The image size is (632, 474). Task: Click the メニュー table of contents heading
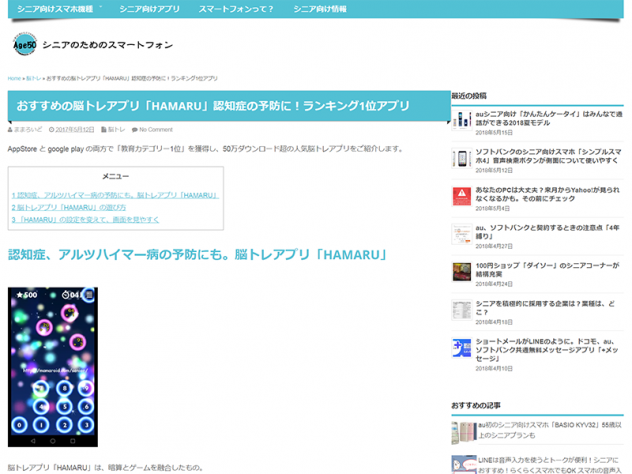[116, 176]
